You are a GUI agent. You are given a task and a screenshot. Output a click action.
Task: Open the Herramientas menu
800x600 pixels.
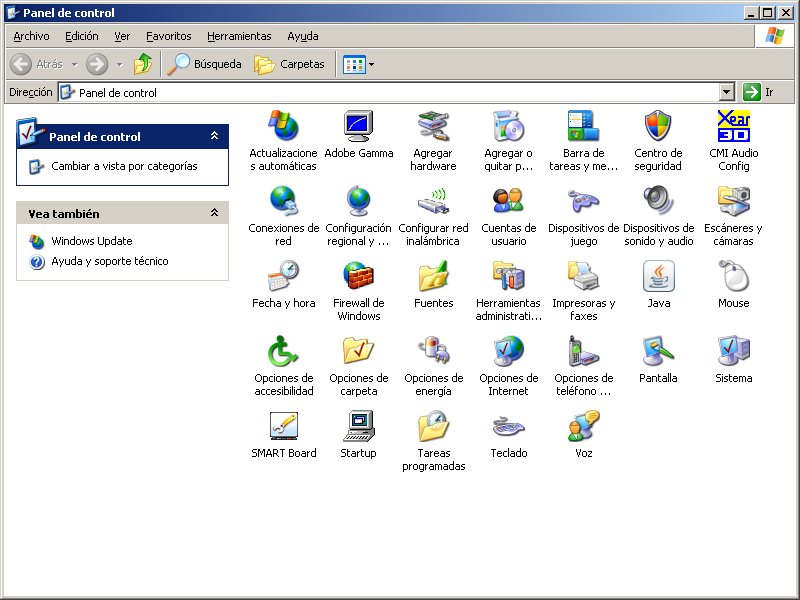(x=239, y=36)
